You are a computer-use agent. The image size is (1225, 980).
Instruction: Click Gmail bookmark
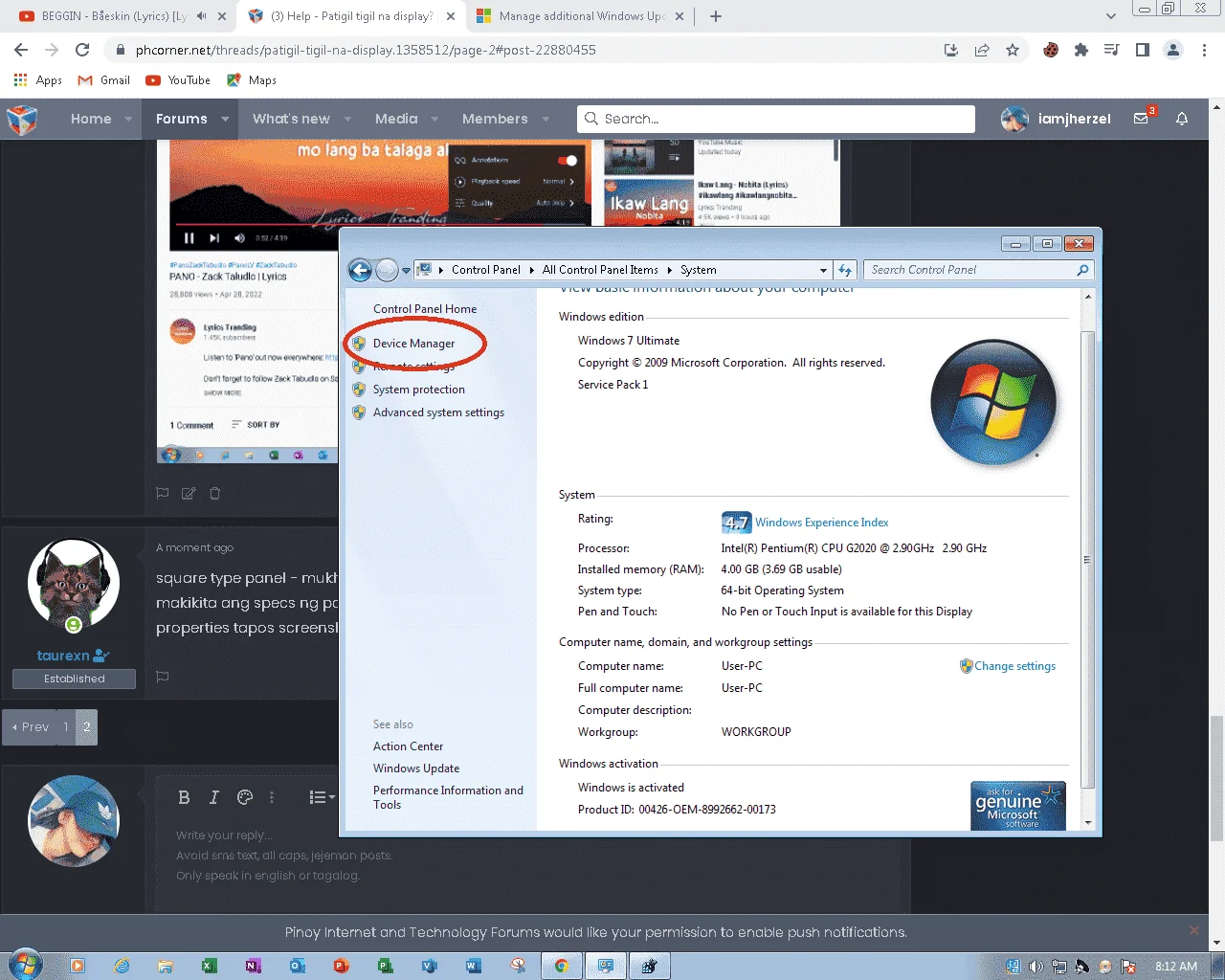[104, 80]
